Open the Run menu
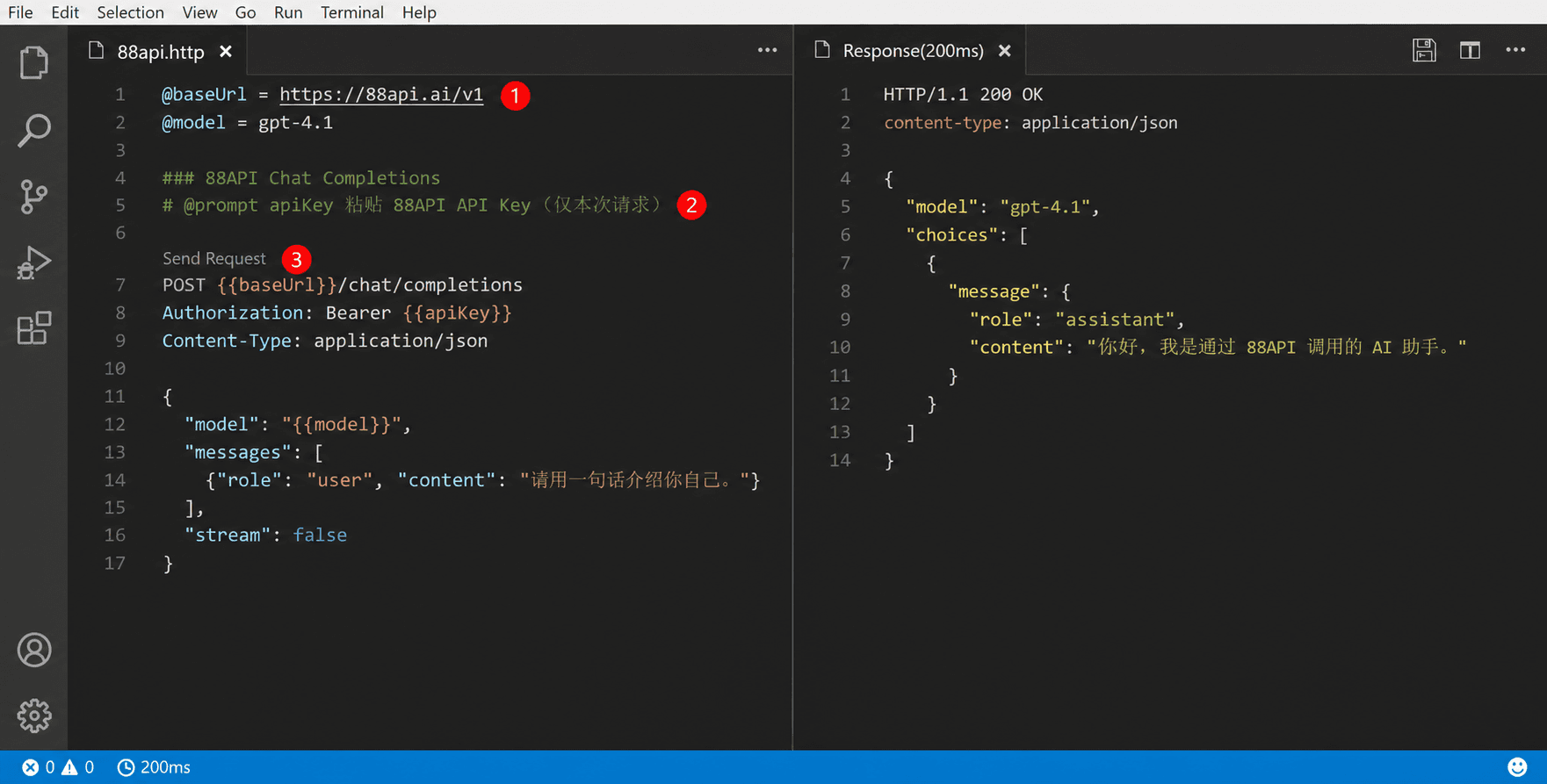This screenshot has width=1547, height=784. click(x=288, y=12)
